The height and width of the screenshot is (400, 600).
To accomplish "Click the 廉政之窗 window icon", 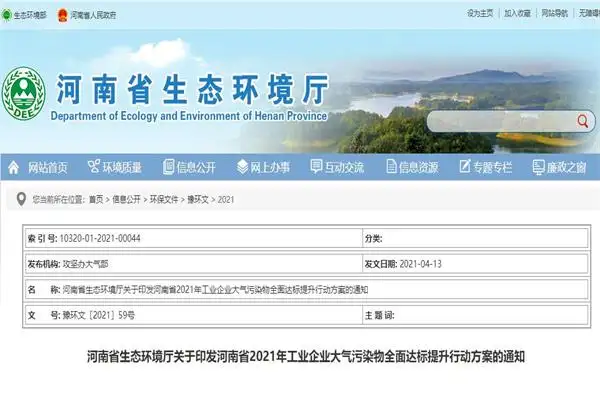I will pos(536,167).
